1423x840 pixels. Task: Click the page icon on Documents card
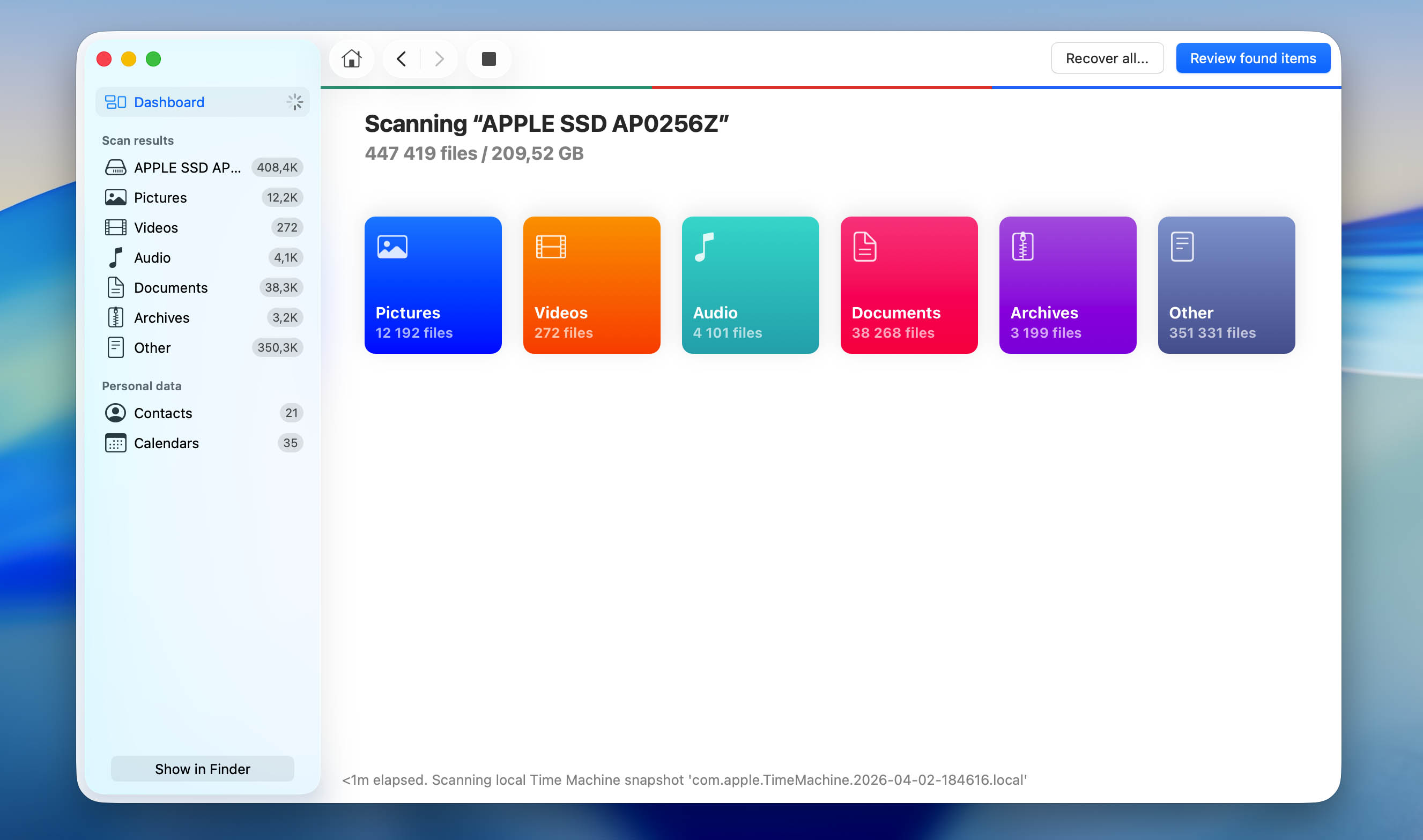click(865, 247)
